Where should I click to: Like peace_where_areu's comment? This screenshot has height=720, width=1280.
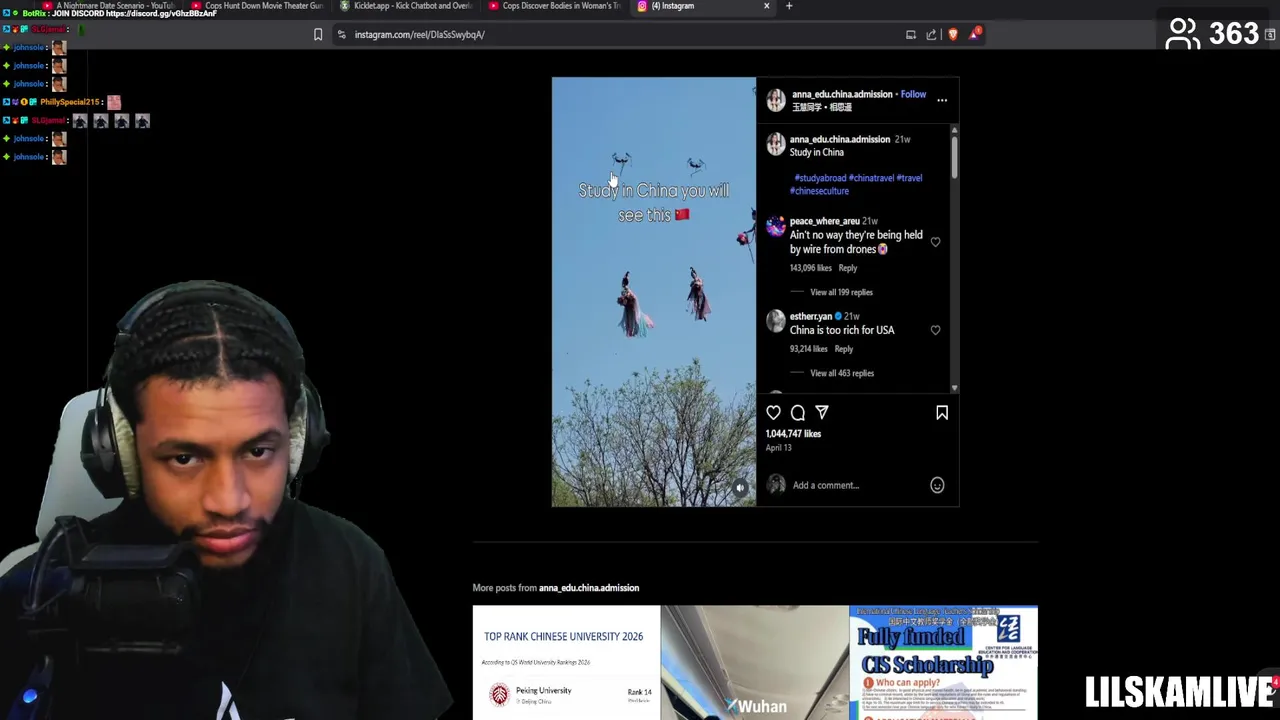[x=935, y=242]
